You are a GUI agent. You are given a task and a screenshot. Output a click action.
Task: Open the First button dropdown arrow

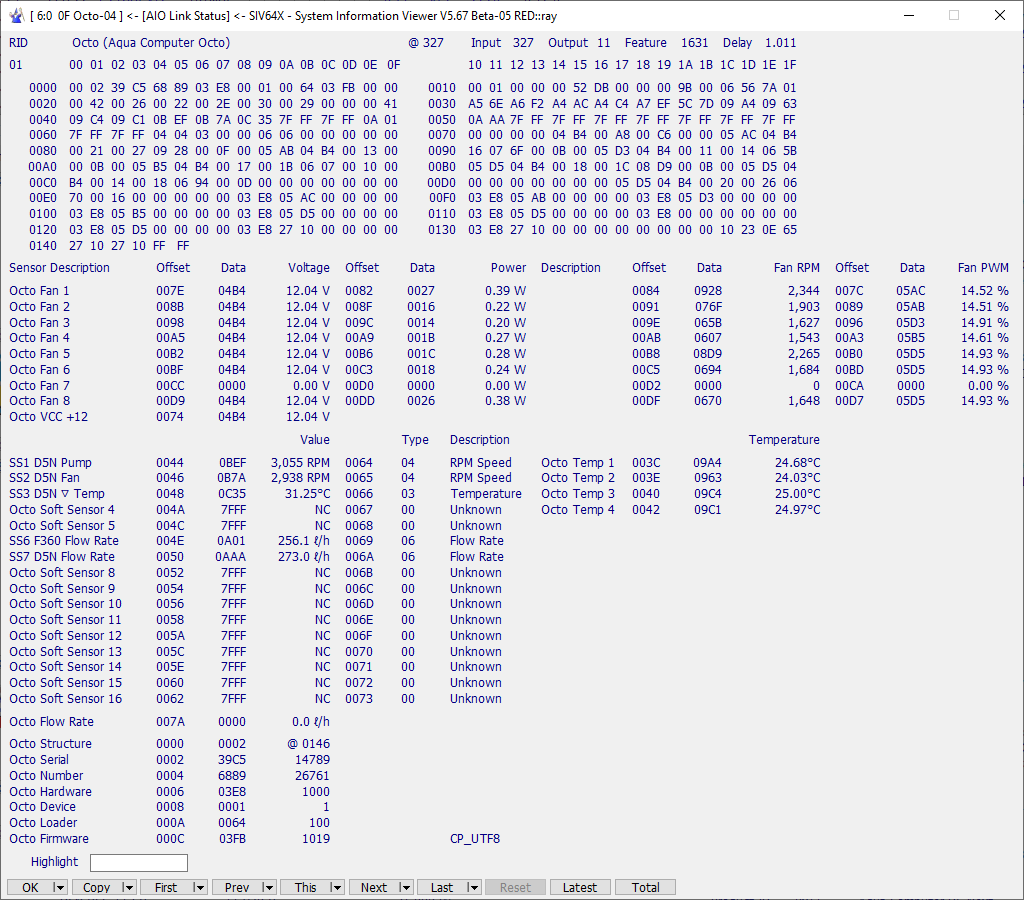(x=198, y=887)
